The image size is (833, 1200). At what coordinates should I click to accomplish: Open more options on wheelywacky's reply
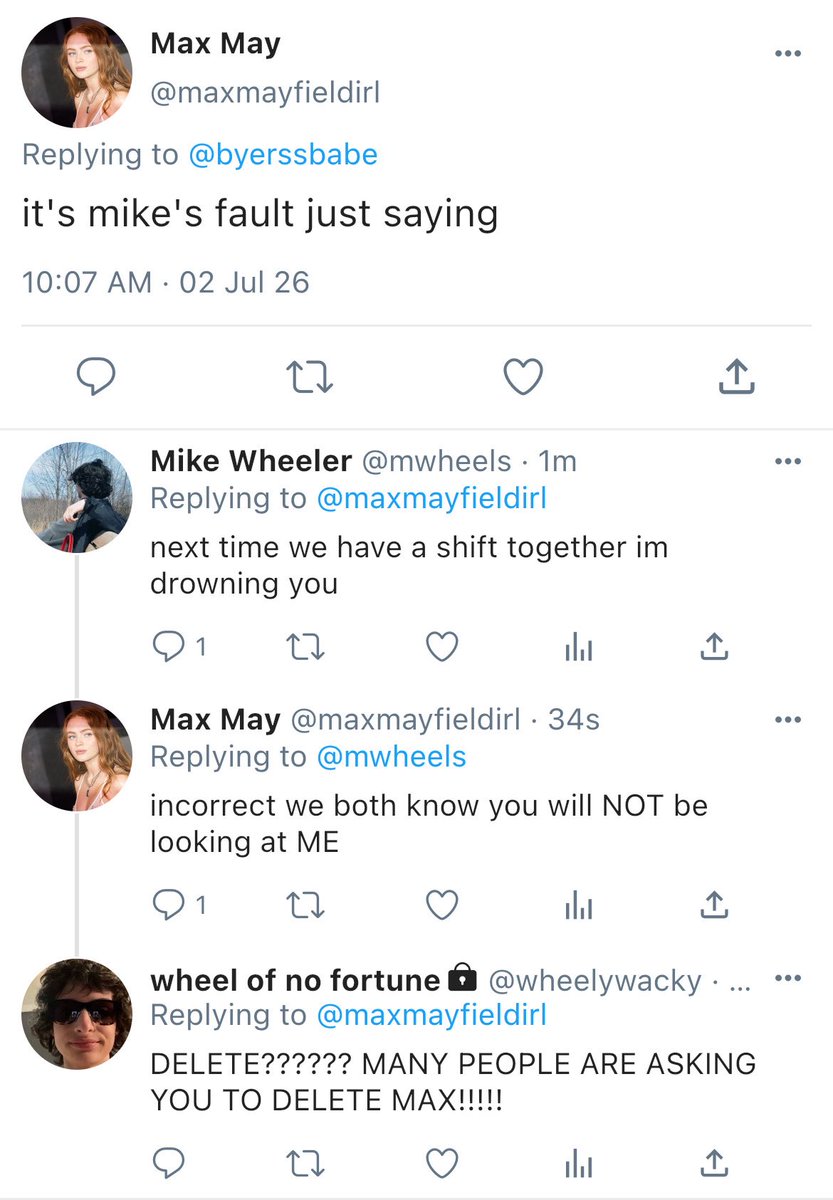coord(788,978)
